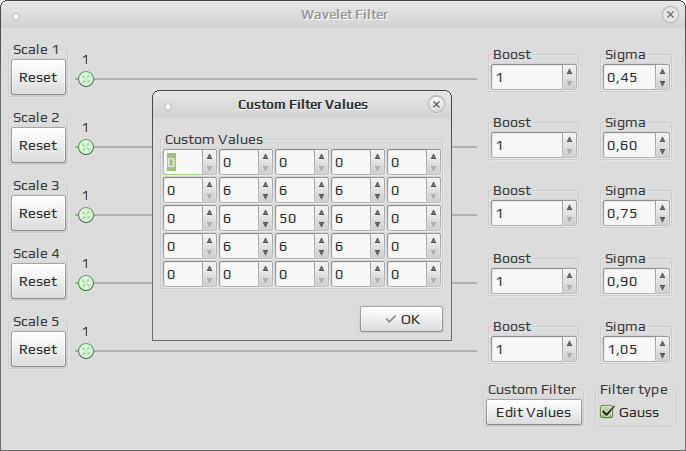This screenshot has width=686, height=451.
Task: Decrease Sigma 0,45 value
Action: (662, 84)
